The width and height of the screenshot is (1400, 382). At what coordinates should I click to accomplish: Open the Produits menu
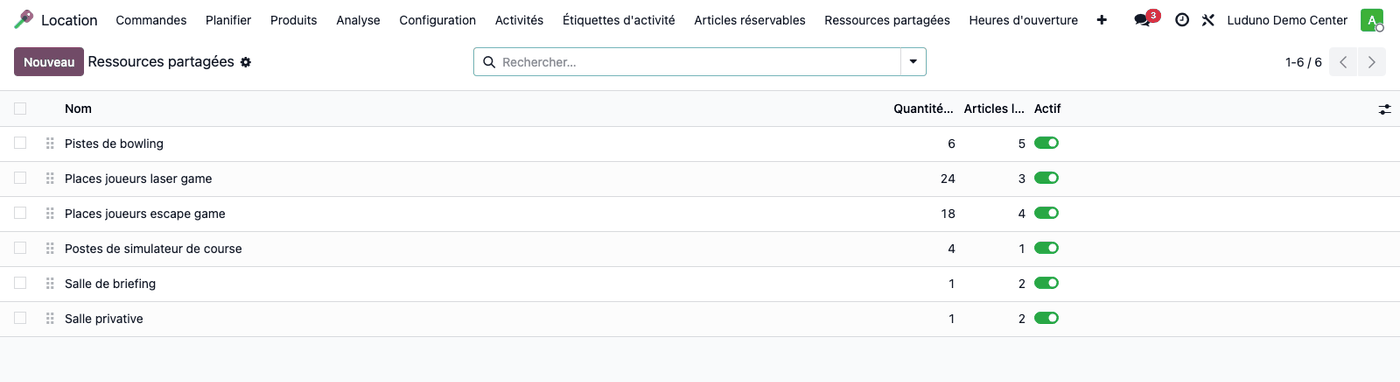click(294, 20)
